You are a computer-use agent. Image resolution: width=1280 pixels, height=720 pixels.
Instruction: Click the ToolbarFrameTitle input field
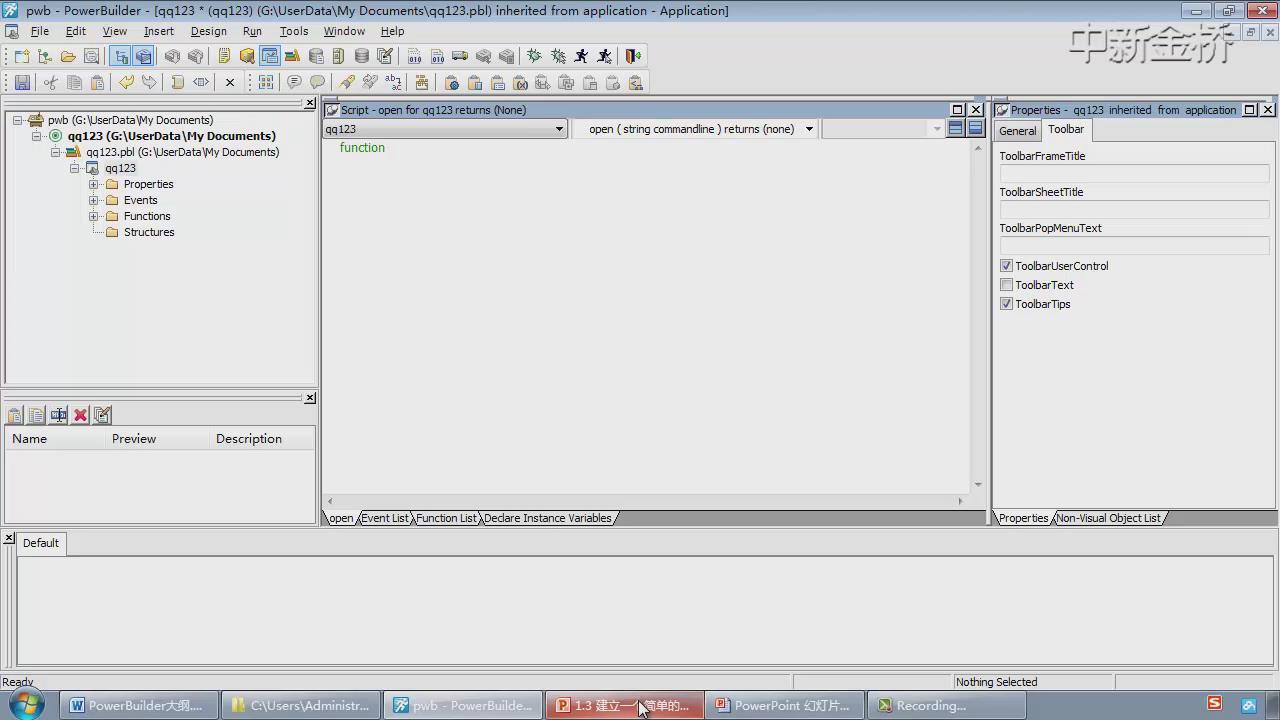[1134, 173]
